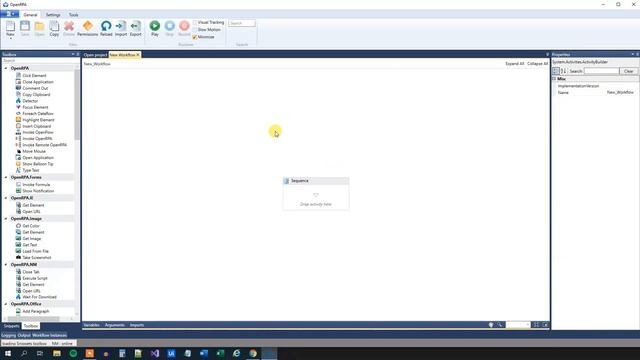Image resolution: width=640 pixels, height=360 pixels.
Task: Collapse the OpenRPA.IE toolbox group
Action: 6,198
